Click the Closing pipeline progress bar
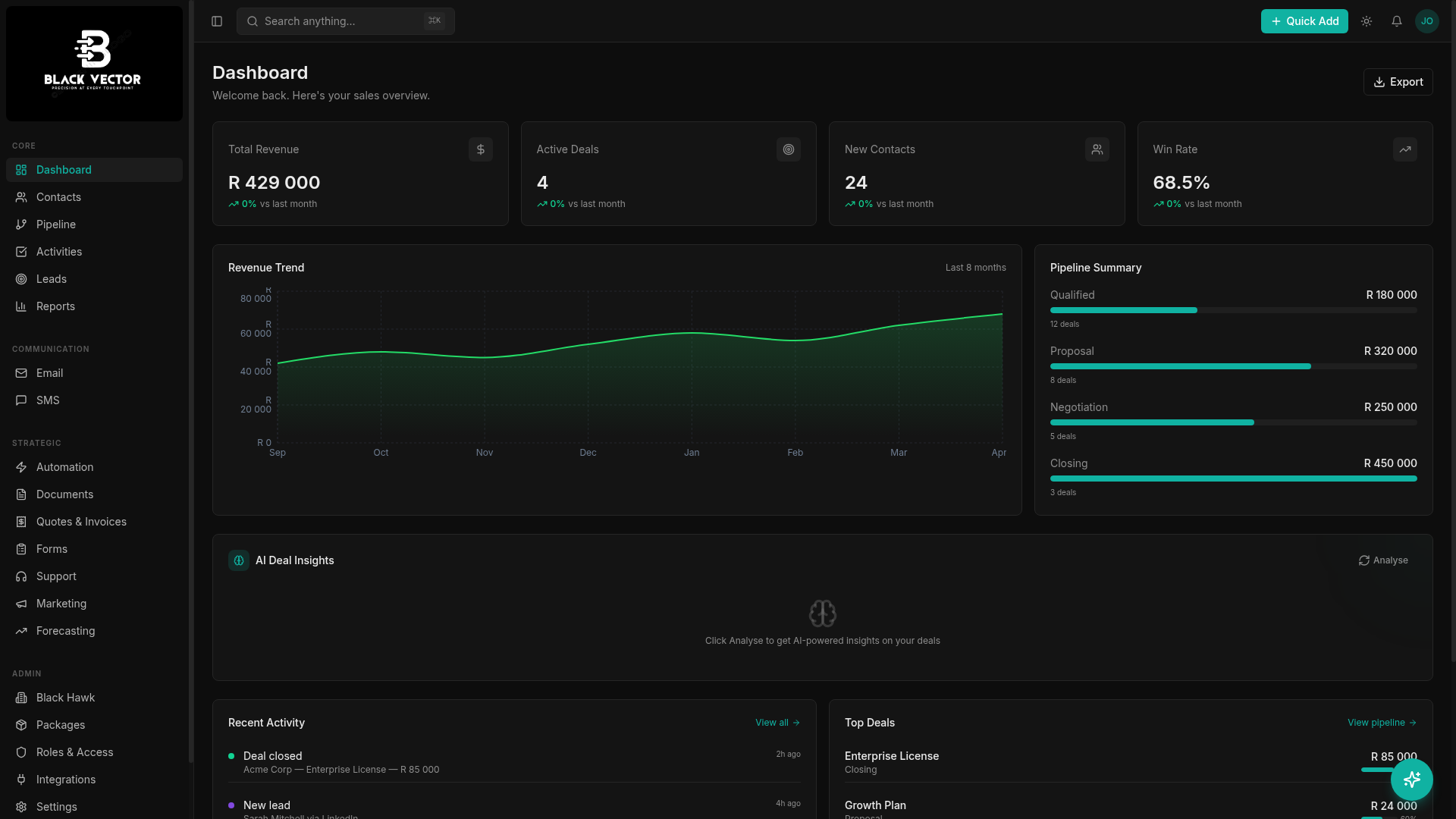Viewport: 1456px width, 819px height. tap(1234, 479)
